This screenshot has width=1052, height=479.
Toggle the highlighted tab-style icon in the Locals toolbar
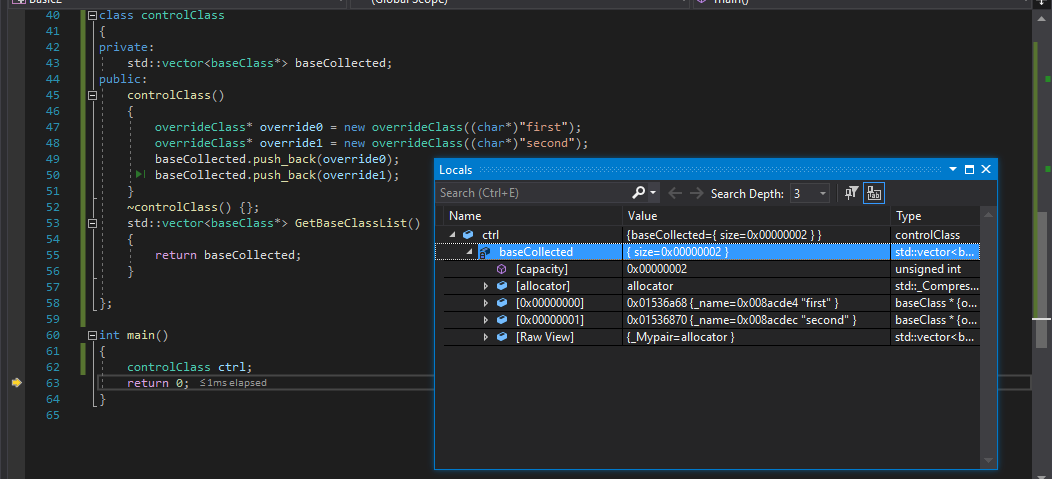[874, 193]
